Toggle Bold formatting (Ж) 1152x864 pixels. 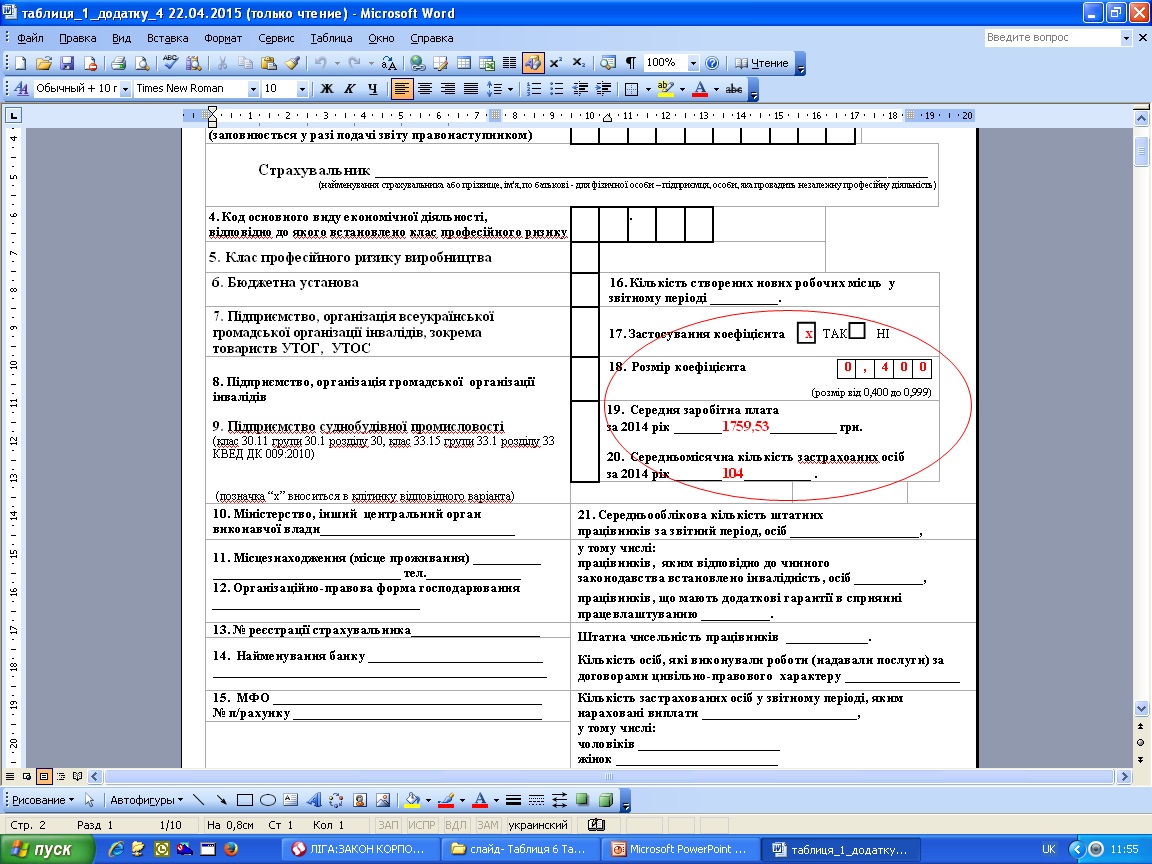(326, 89)
